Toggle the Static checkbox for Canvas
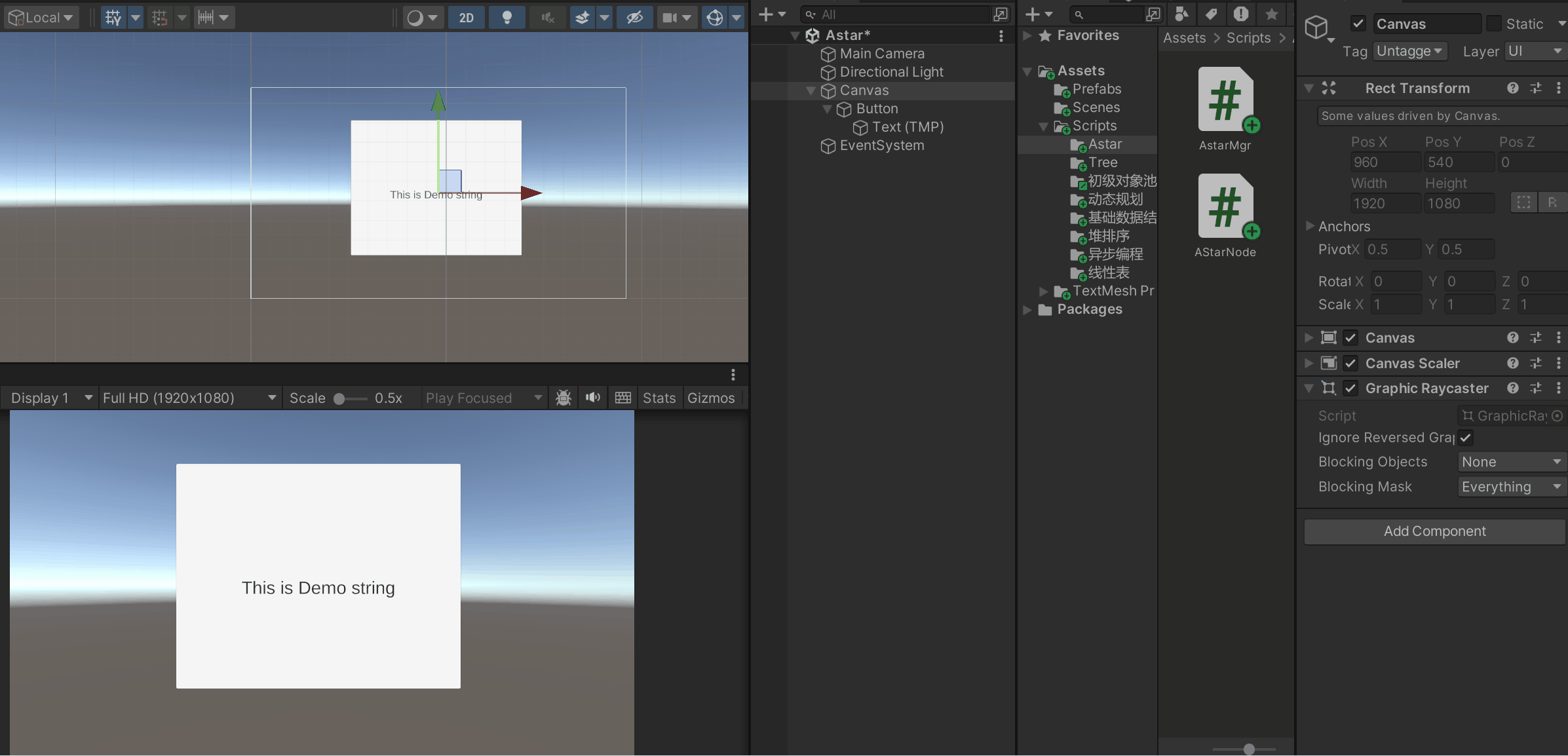The width and height of the screenshot is (1568, 756). [1493, 24]
